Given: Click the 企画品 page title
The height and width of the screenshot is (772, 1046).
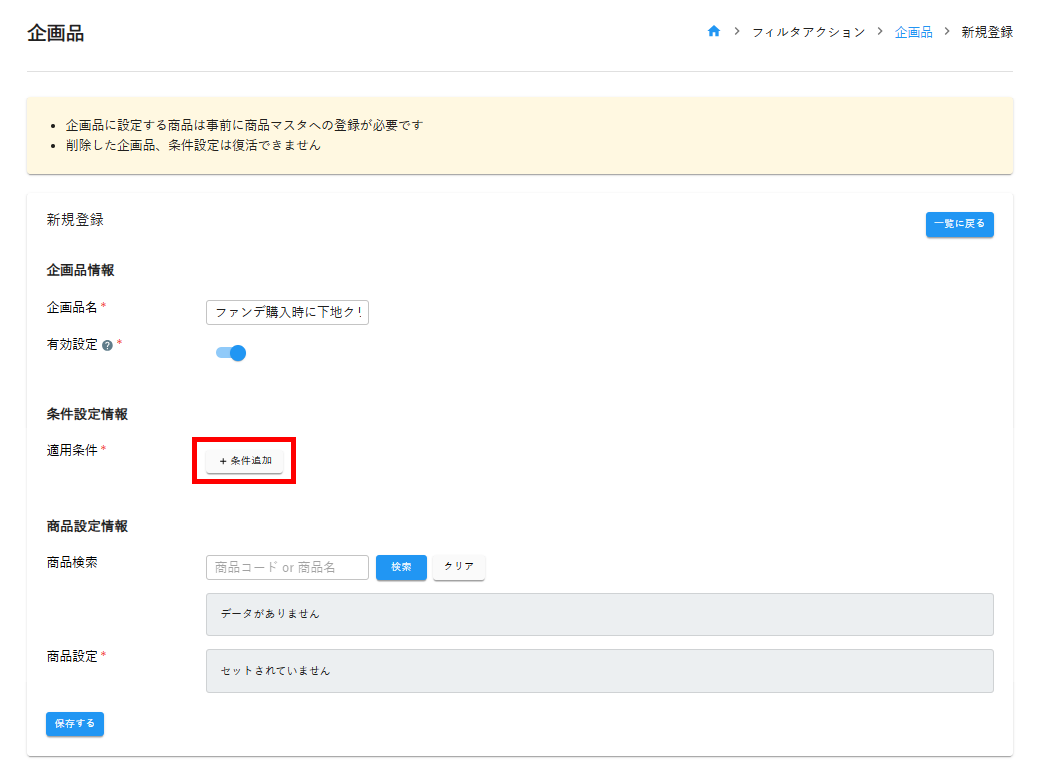Looking at the screenshot, I should pyautogui.click(x=56, y=33).
